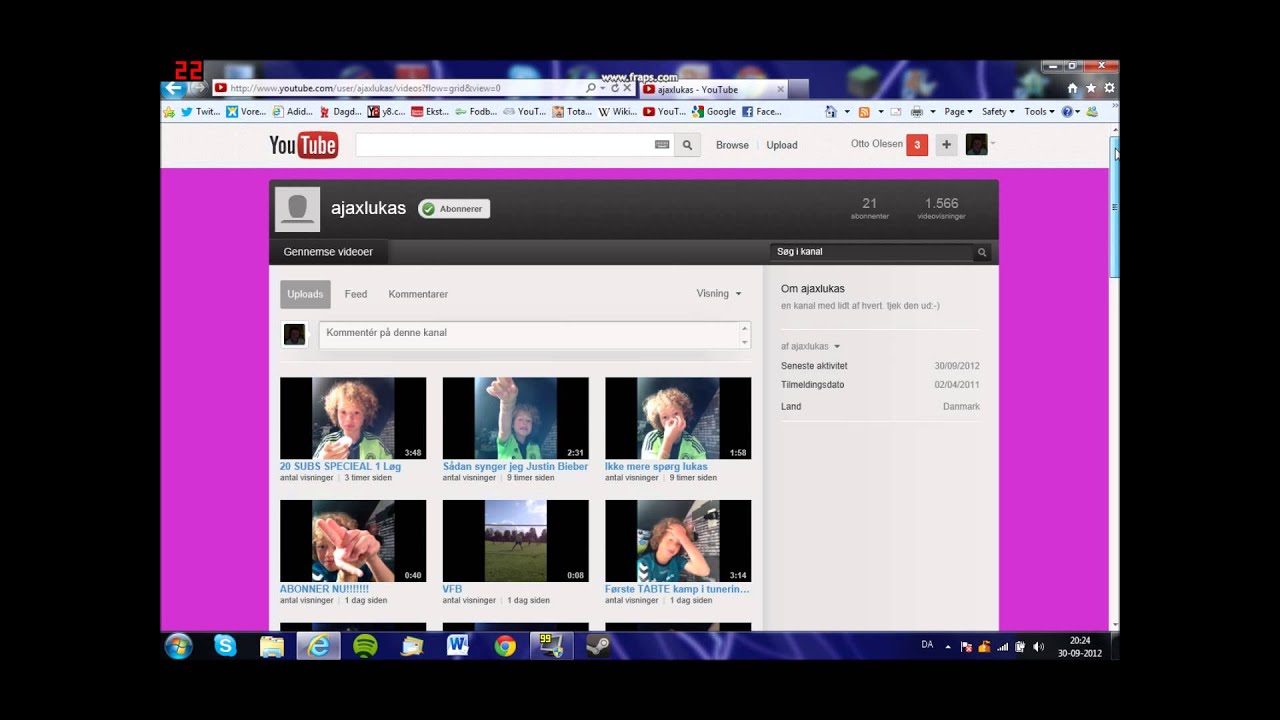Image resolution: width=1280 pixels, height=720 pixels.
Task: Click the browser forward arrow
Action: (x=198, y=88)
